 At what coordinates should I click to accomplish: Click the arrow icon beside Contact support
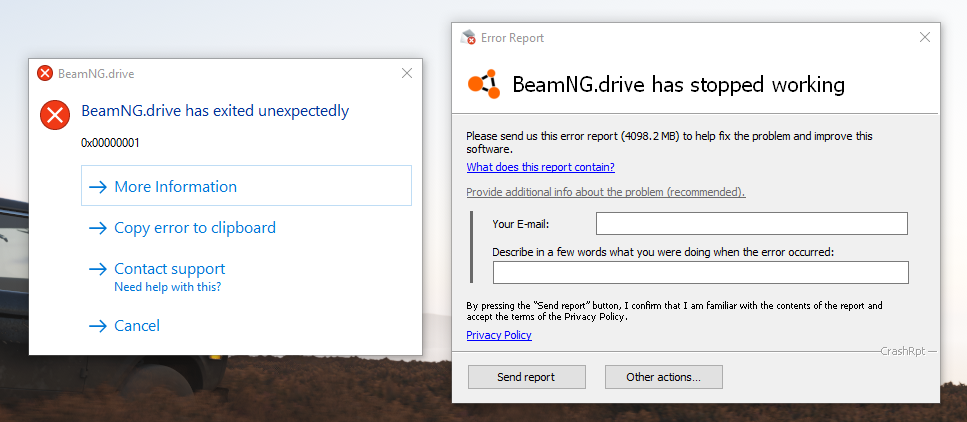98,269
